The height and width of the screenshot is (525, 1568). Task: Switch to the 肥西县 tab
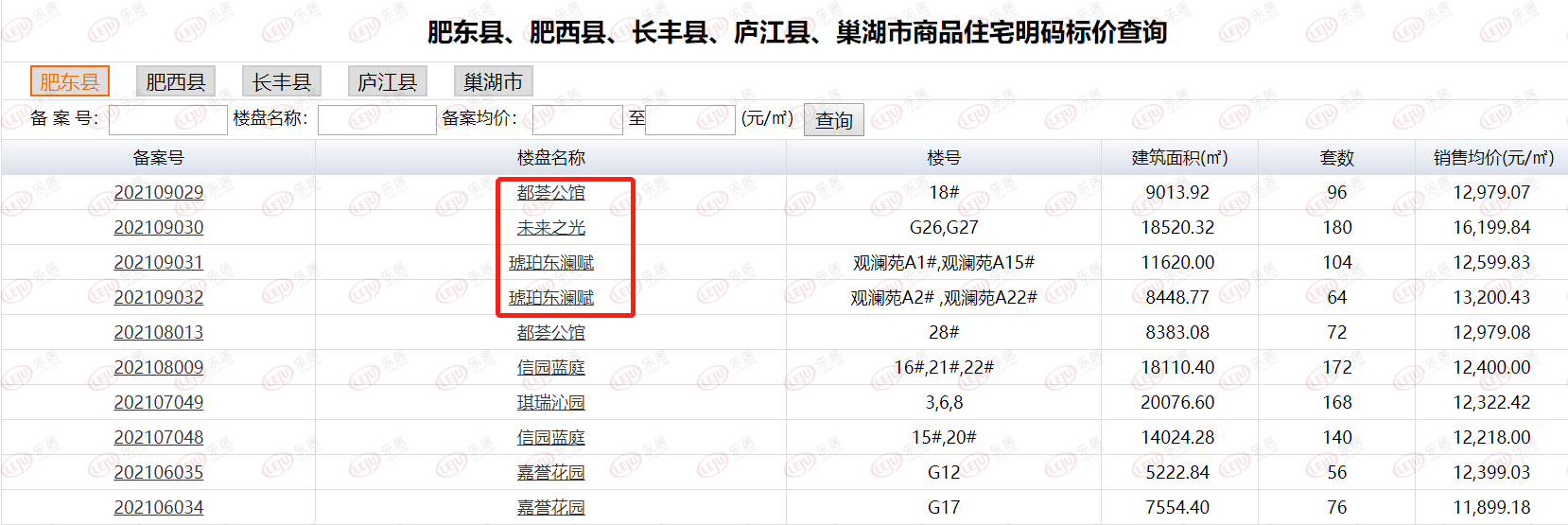coord(176,81)
